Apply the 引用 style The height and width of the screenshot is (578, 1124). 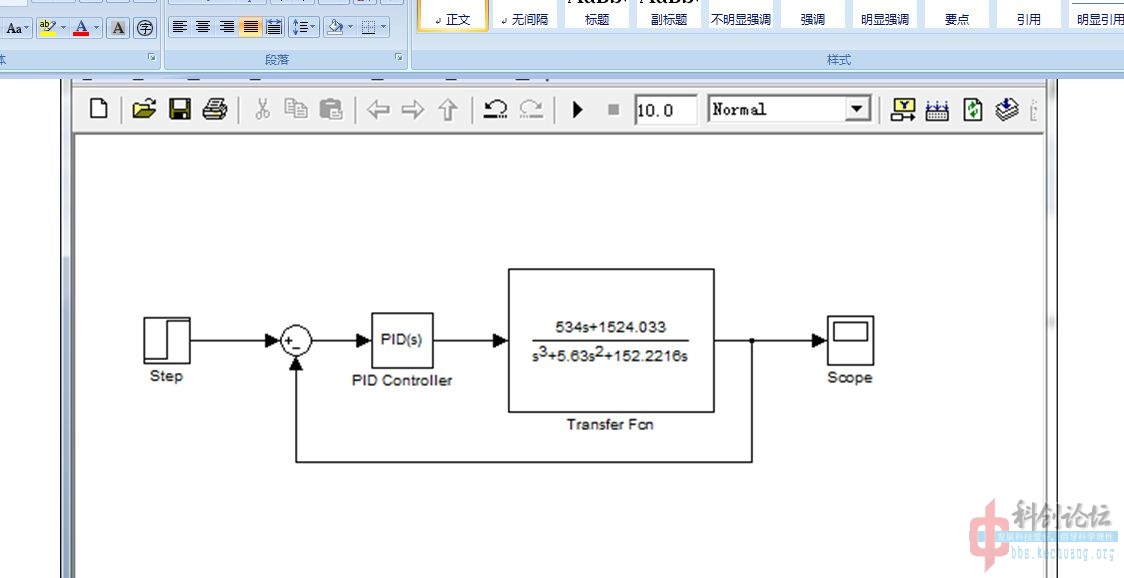point(1029,15)
